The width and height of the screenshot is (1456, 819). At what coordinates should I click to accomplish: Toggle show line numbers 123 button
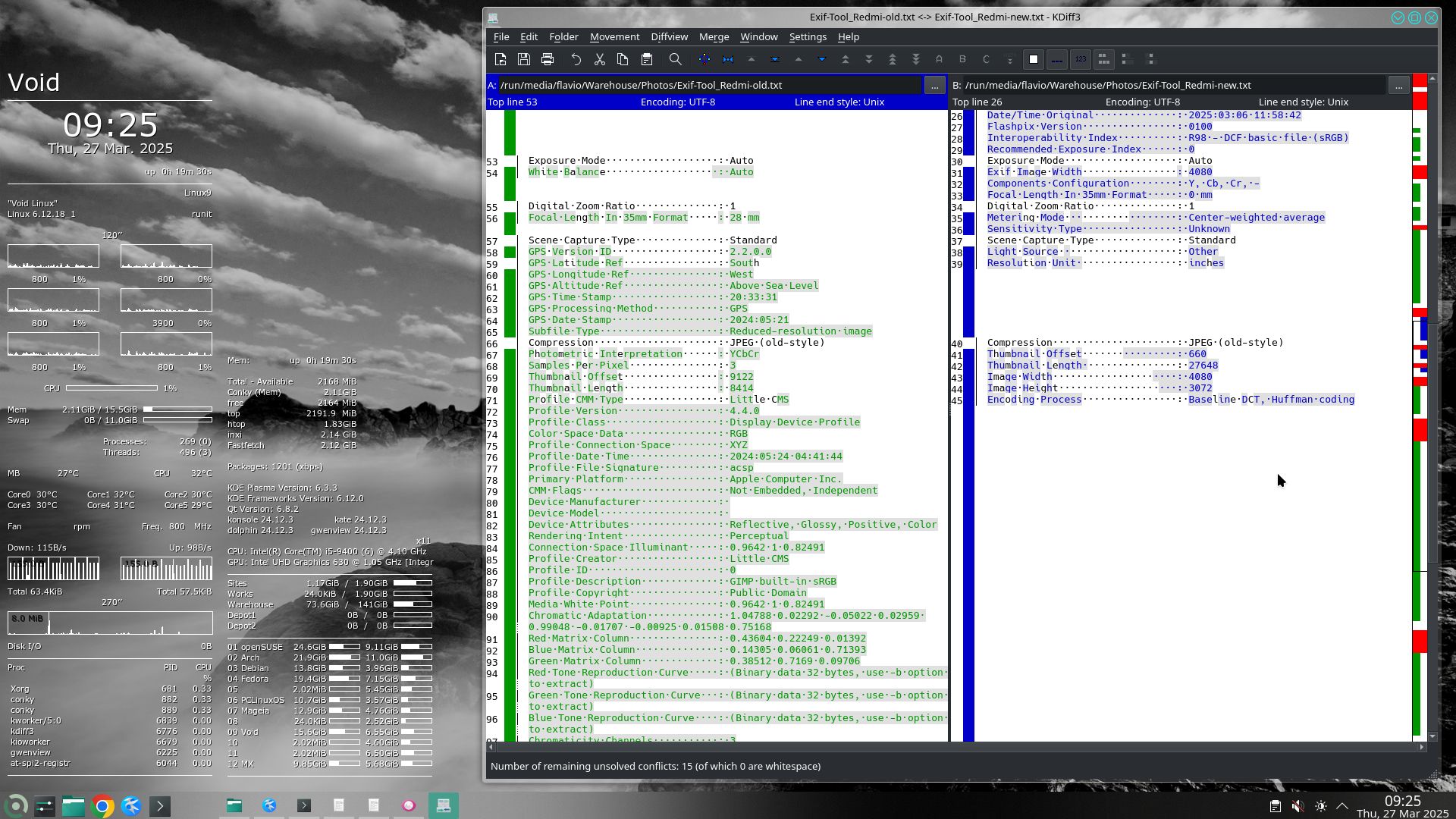coord(1081,59)
